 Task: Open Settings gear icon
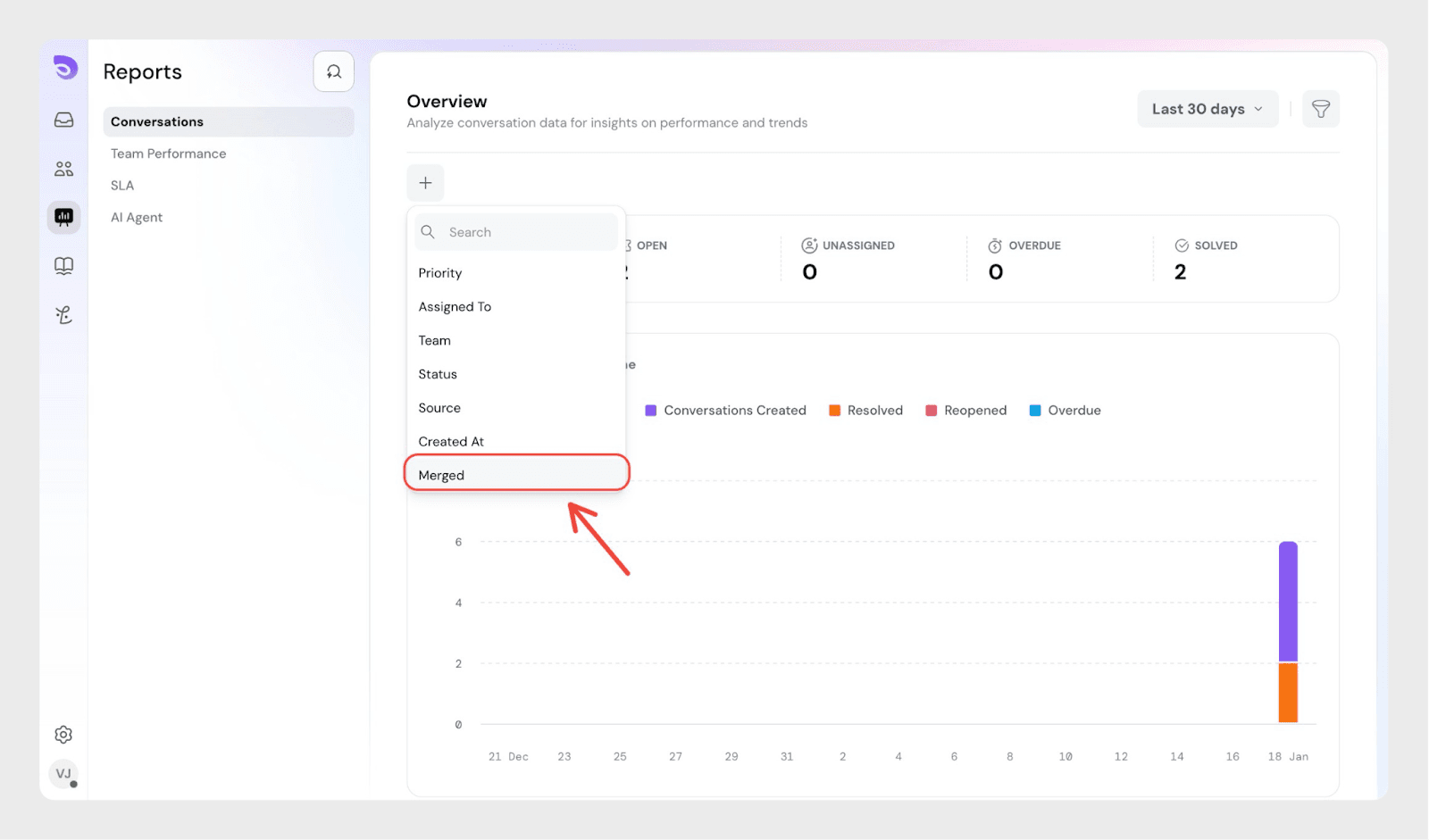point(63,735)
